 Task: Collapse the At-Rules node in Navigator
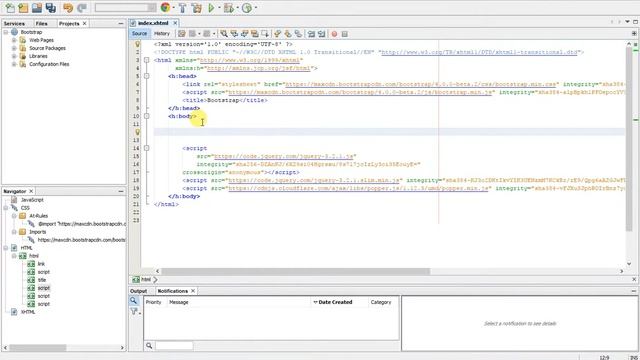[x=14, y=216]
